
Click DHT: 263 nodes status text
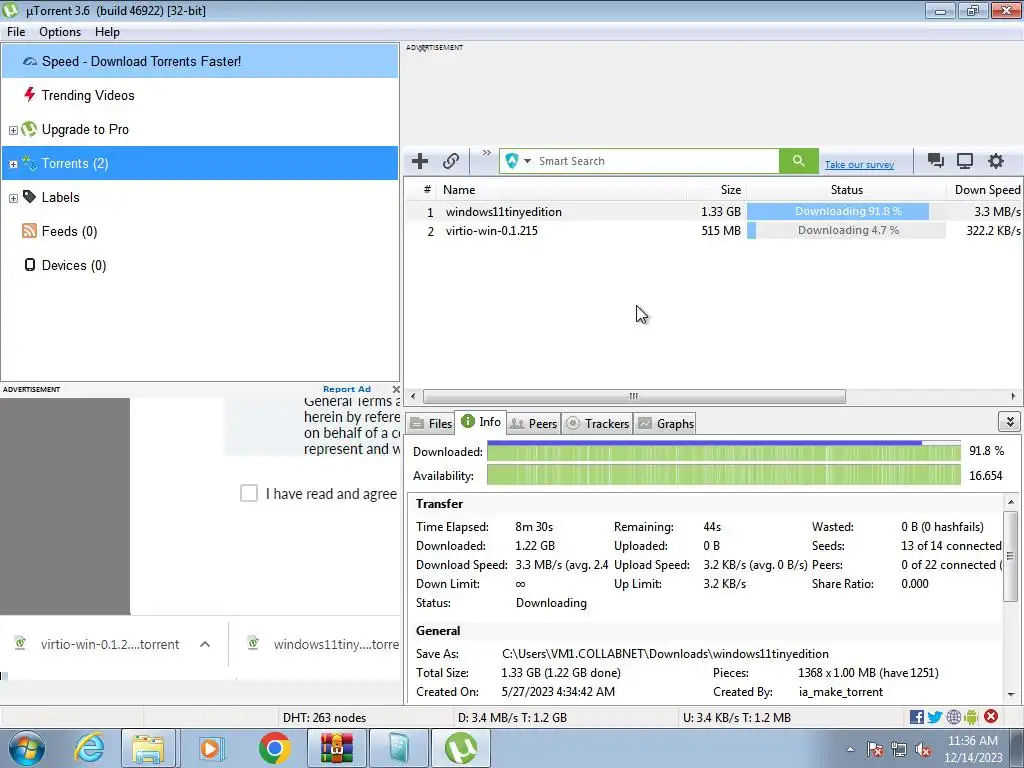pos(325,718)
